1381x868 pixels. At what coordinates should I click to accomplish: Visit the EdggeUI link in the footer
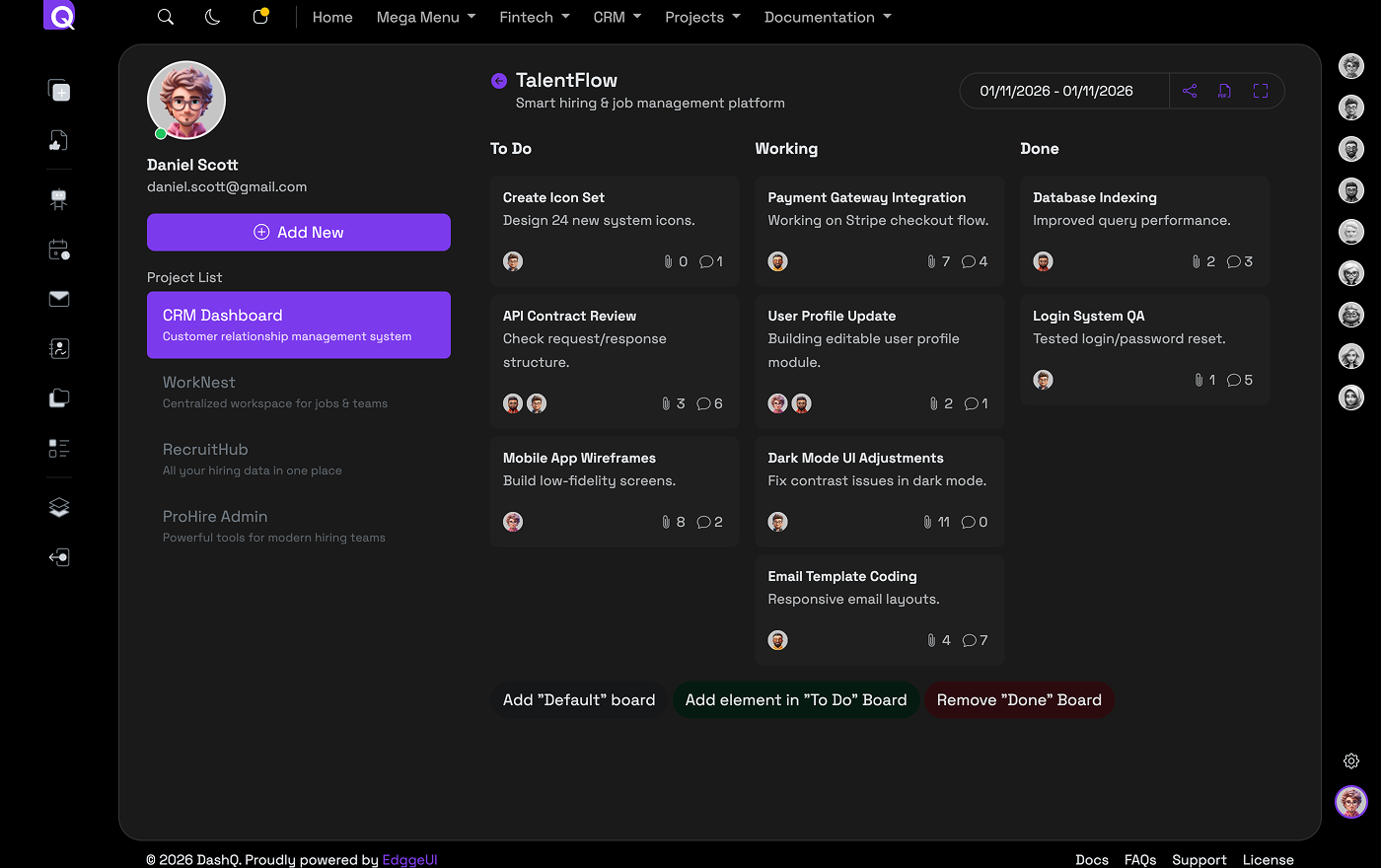409,859
